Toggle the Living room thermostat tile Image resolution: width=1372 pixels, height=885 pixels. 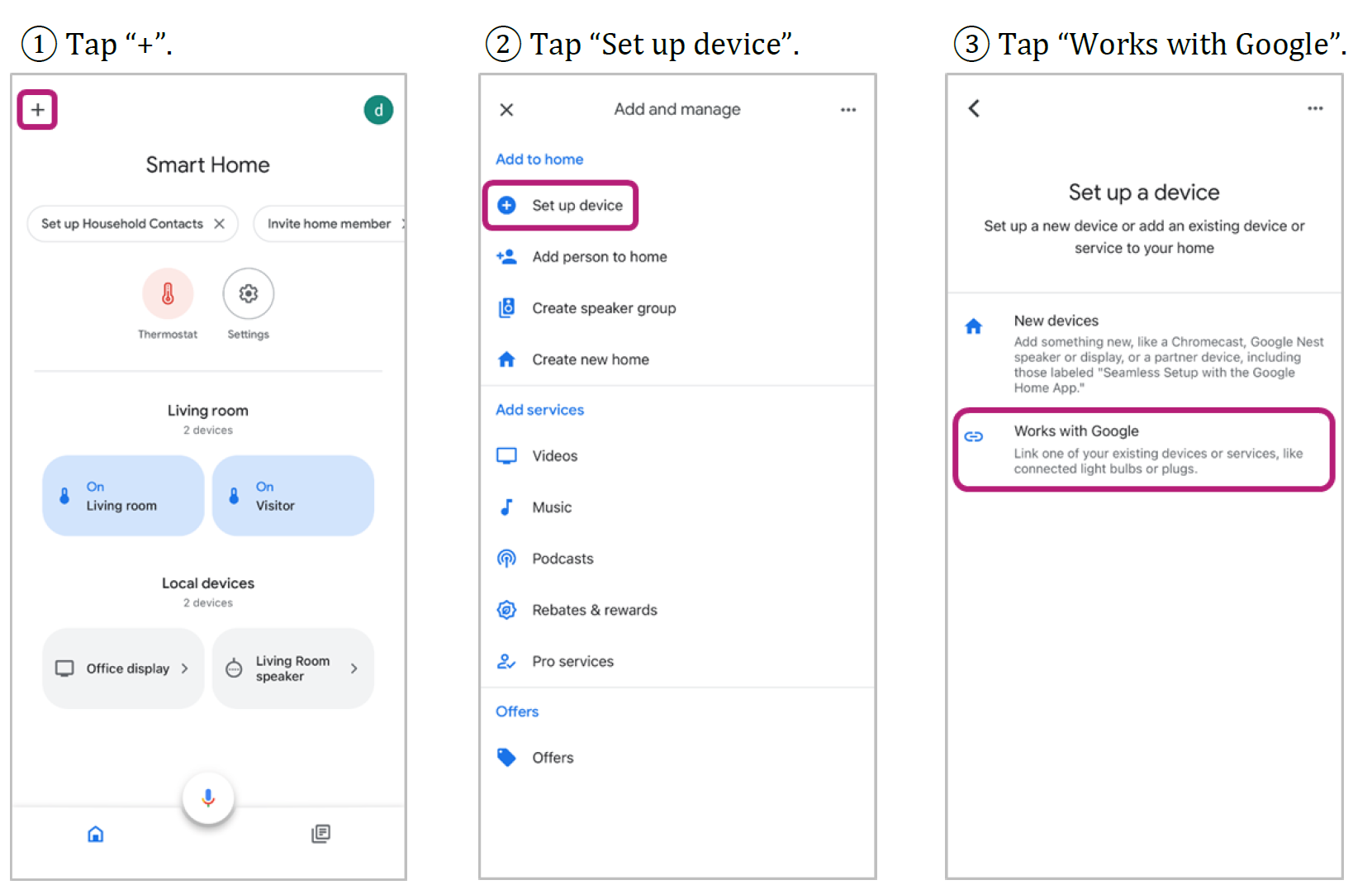[123, 496]
